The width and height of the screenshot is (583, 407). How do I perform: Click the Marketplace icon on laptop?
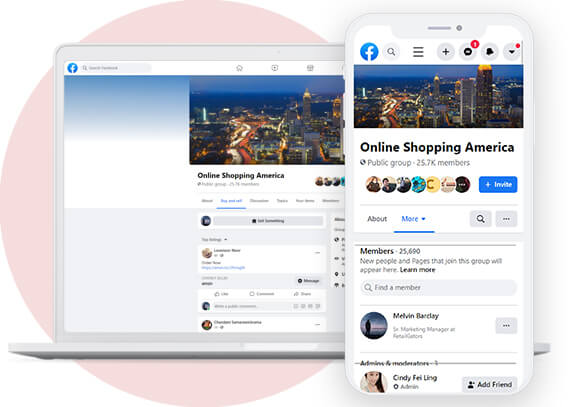tap(310, 68)
